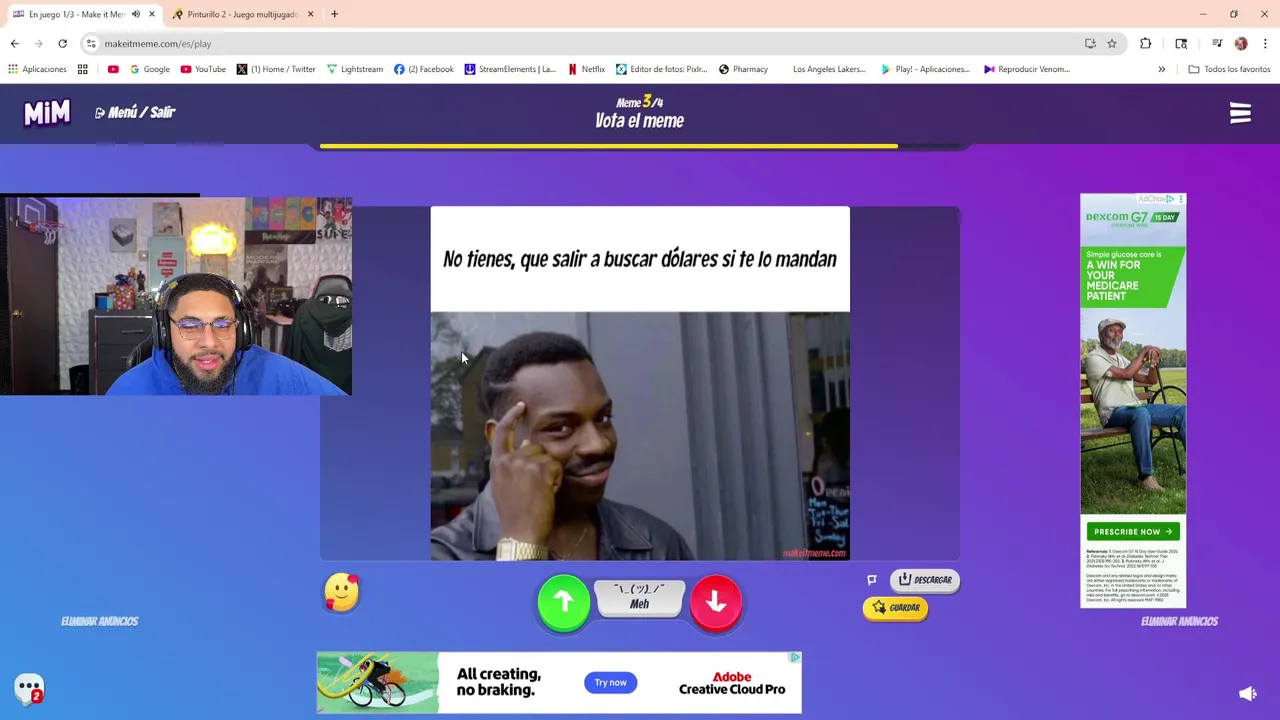Click right Eliminar Anuncios link

(1179, 621)
